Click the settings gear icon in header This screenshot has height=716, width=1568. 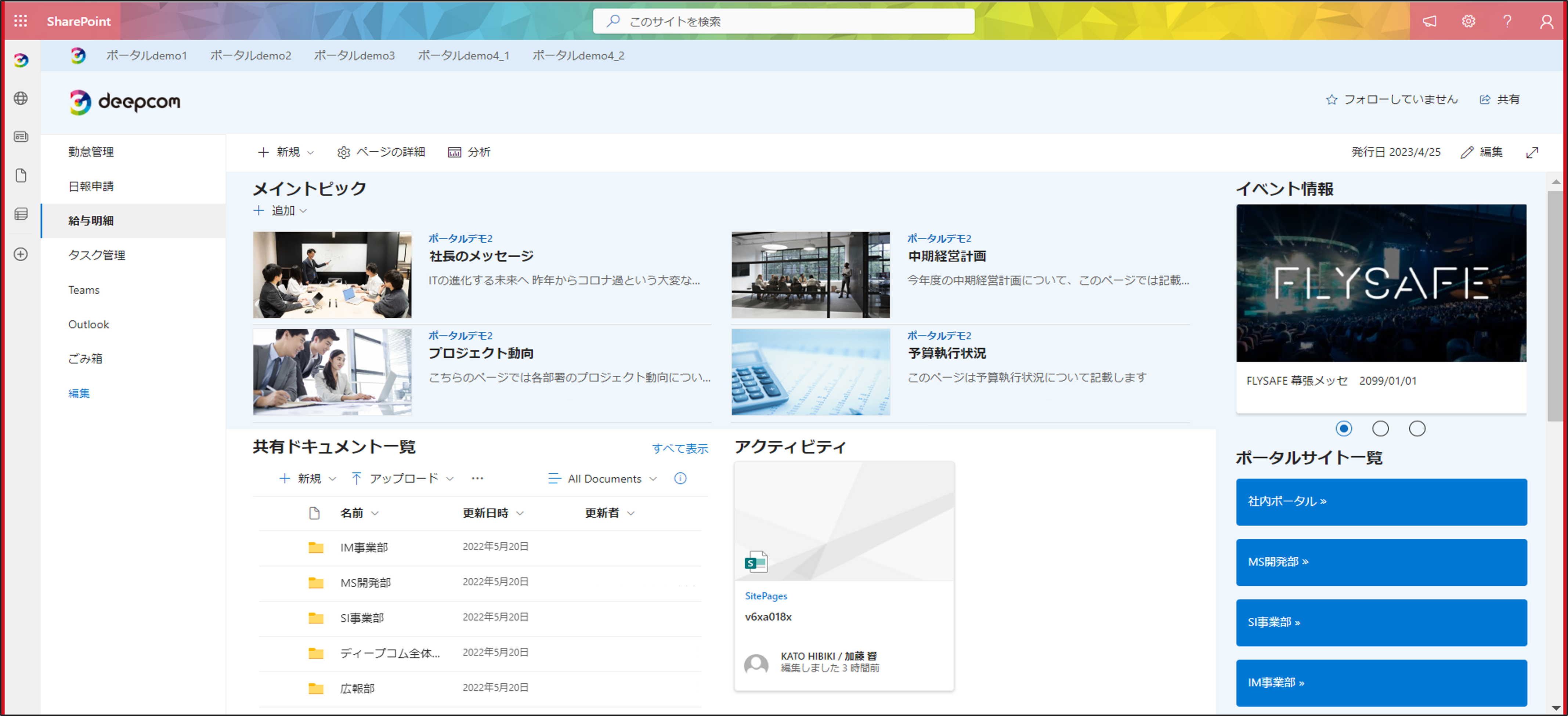coord(1468,21)
